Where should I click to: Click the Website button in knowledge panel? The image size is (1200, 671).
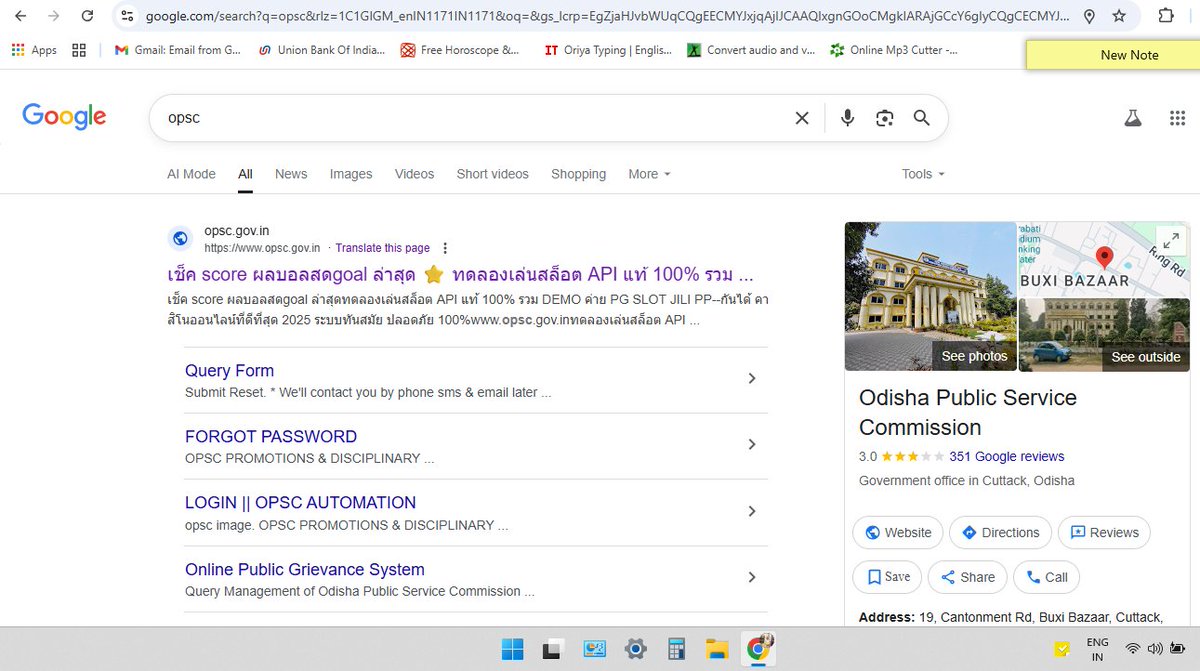coord(898,532)
